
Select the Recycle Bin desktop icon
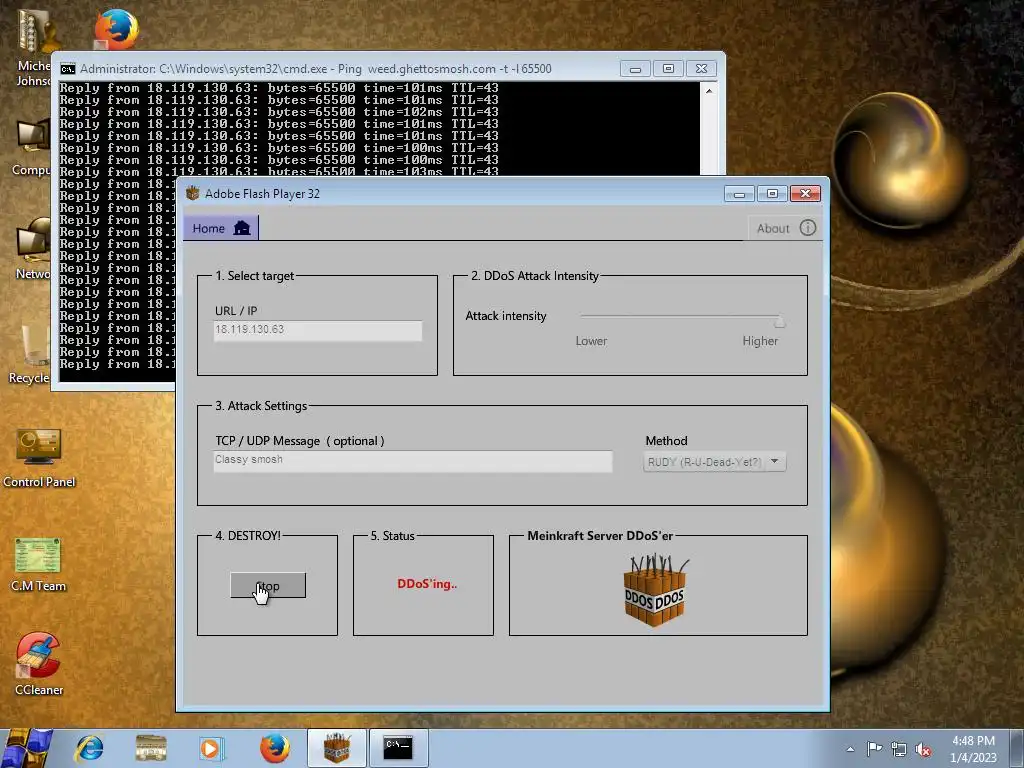point(29,355)
